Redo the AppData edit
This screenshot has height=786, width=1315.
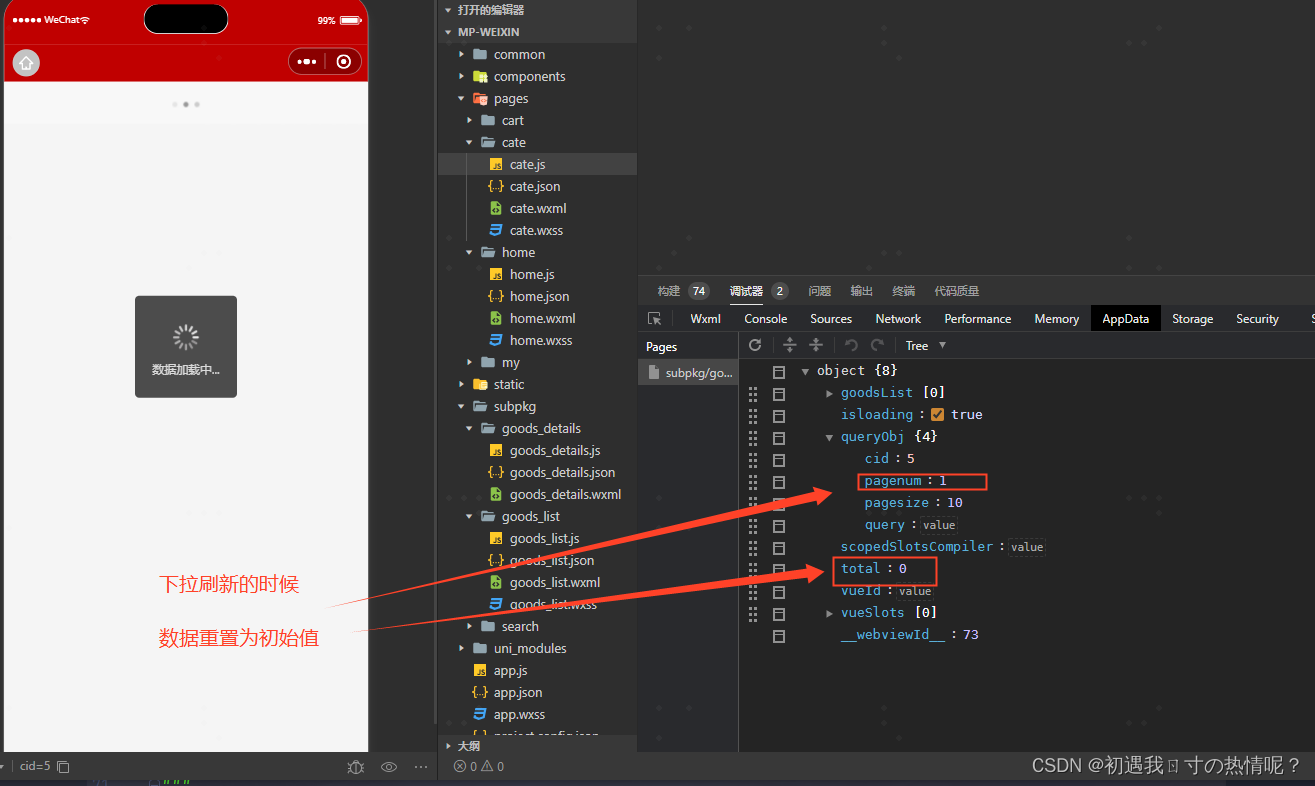877,345
